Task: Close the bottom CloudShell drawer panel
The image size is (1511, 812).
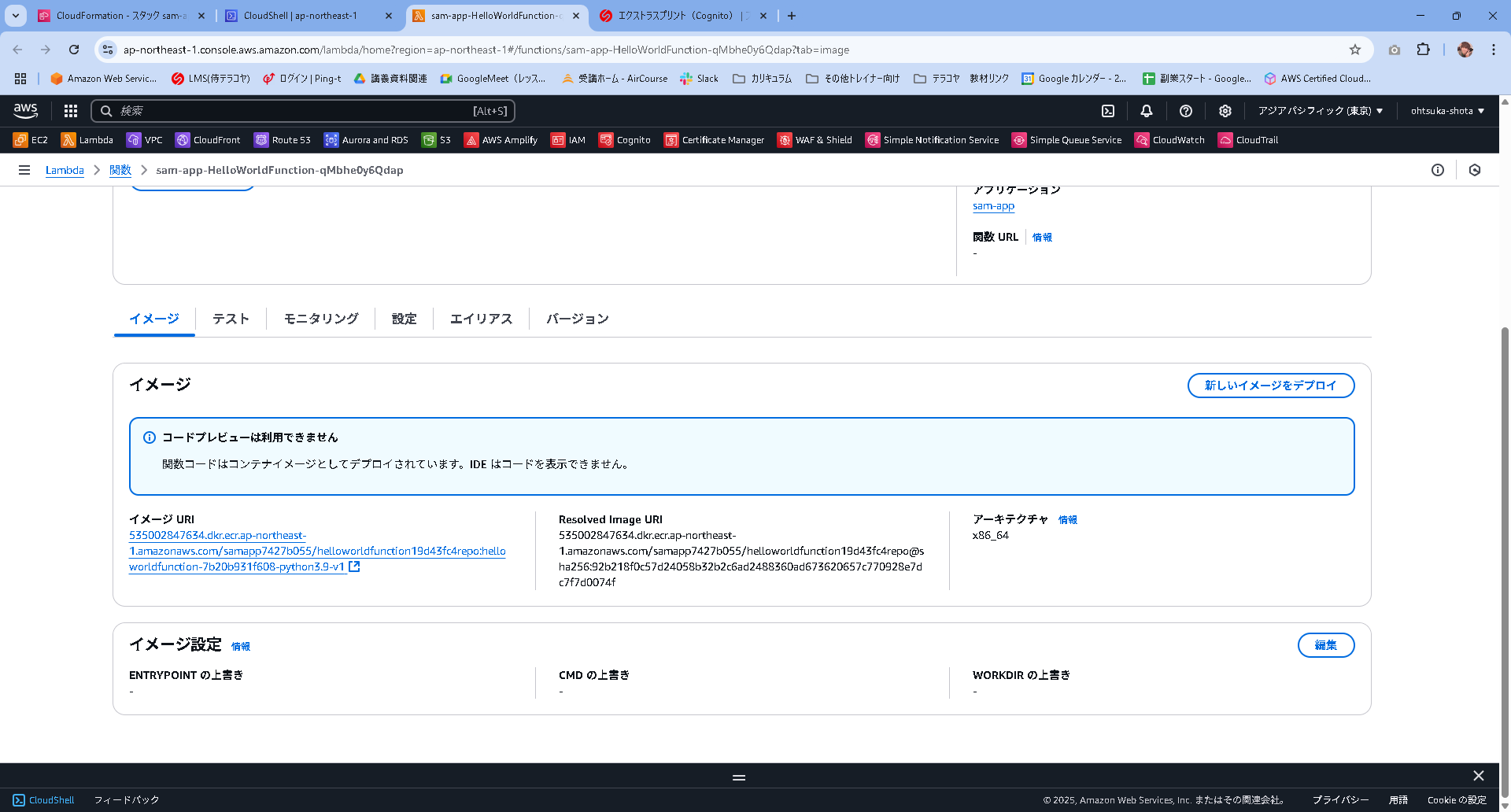Action: 1479,776
